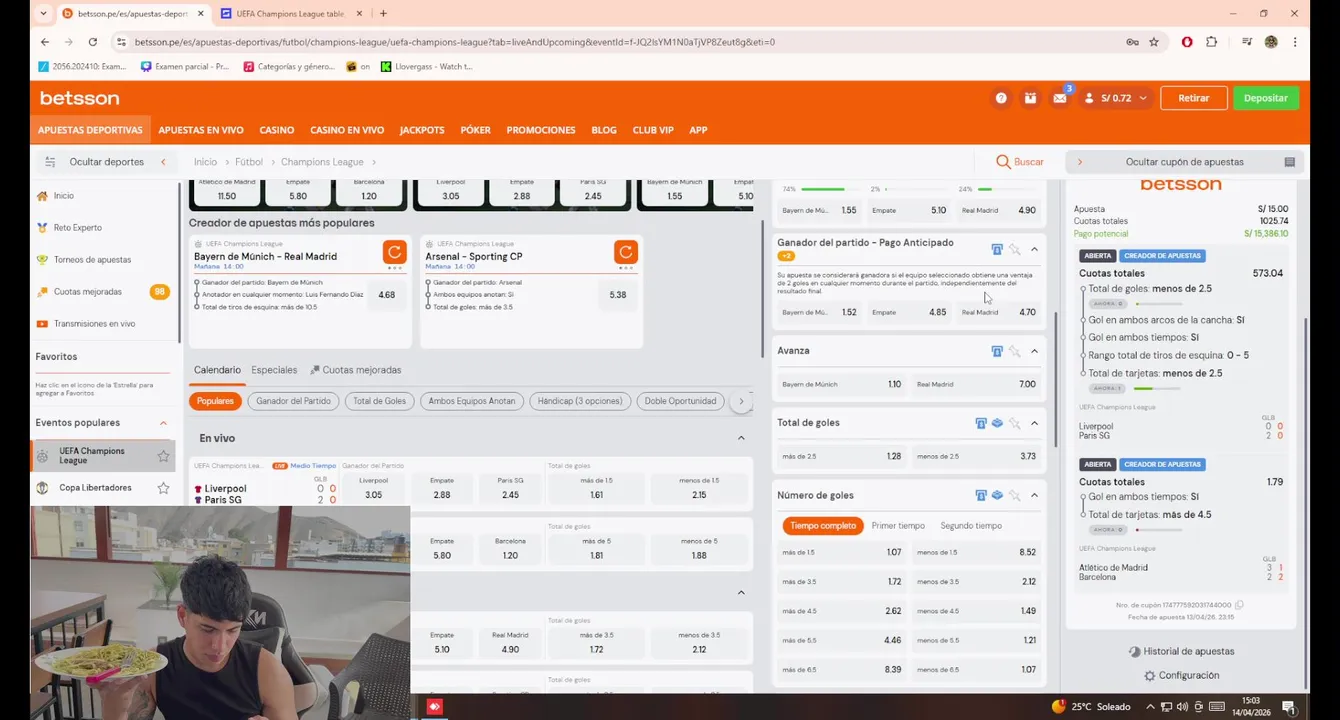Click the green Depositar button
The image size is (1340, 720).
click(1266, 98)
